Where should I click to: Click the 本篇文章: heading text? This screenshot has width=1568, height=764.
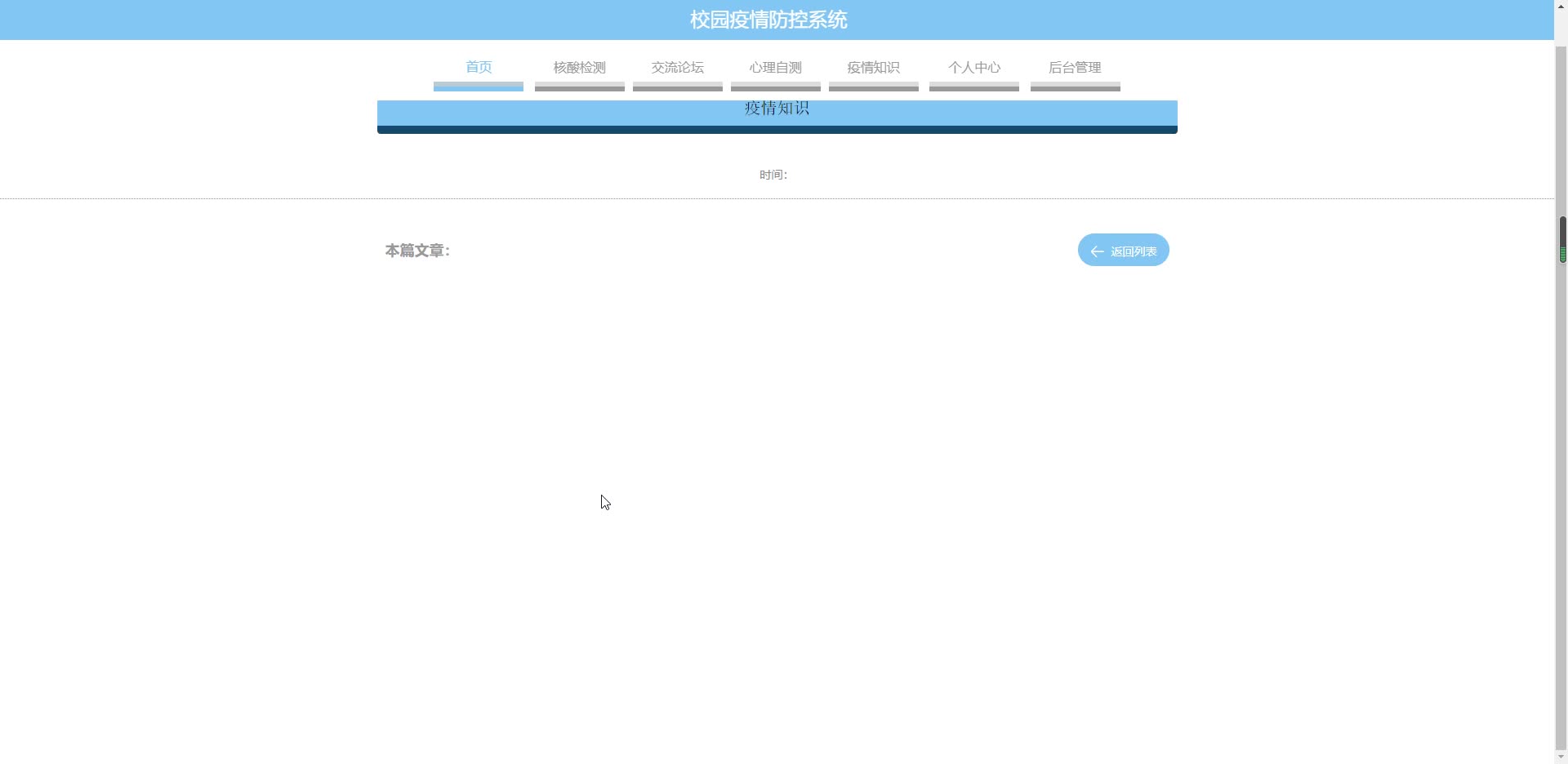417,251
